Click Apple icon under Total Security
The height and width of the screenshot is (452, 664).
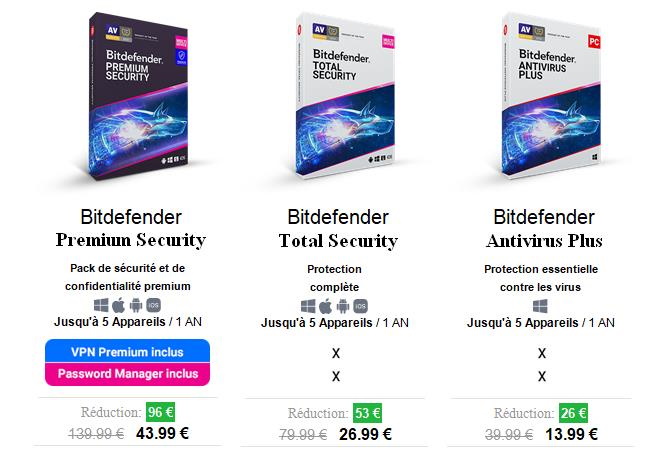[x=325, y=306]
